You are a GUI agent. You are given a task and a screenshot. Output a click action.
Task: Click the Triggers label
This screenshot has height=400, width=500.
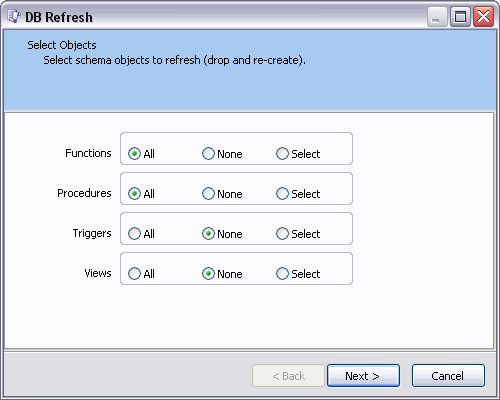(x=92, y=233)
